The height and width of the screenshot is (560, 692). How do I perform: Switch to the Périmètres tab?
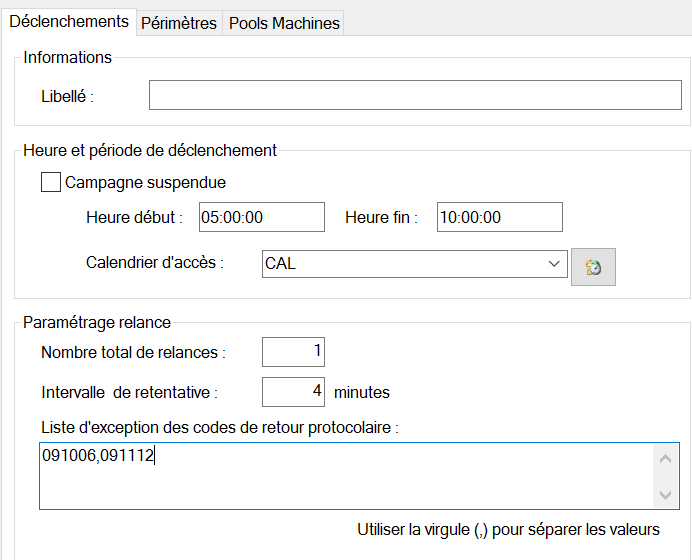pyautogui.click(x=178, y=23)
